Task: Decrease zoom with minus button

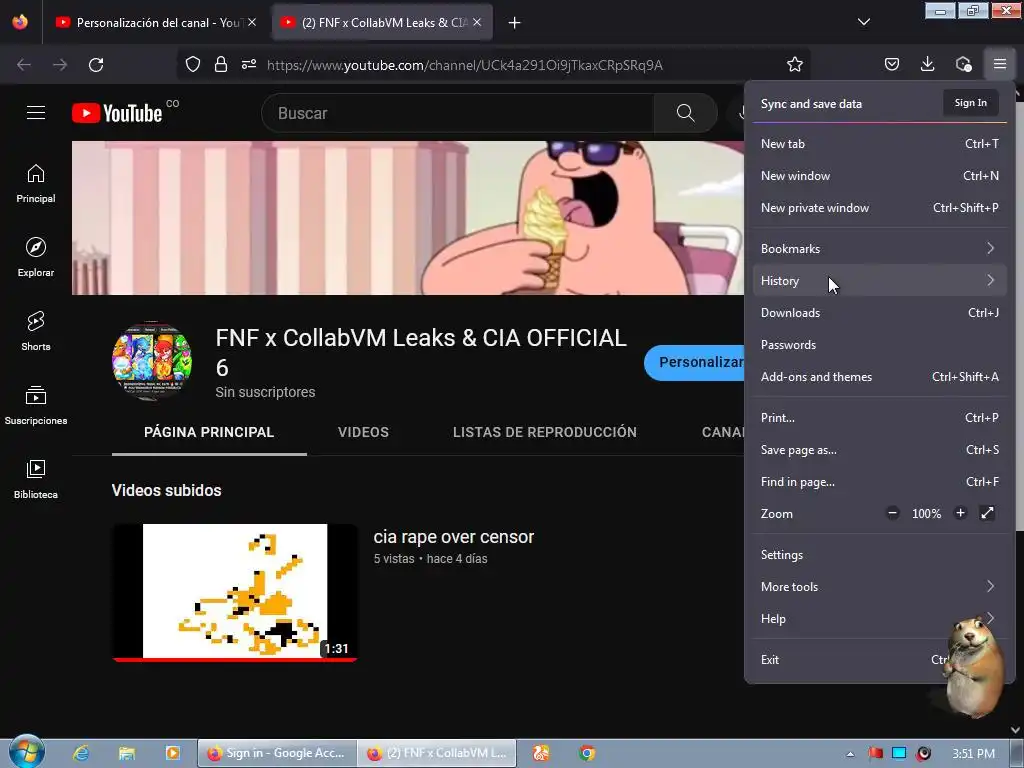Action: coord(893,513)
